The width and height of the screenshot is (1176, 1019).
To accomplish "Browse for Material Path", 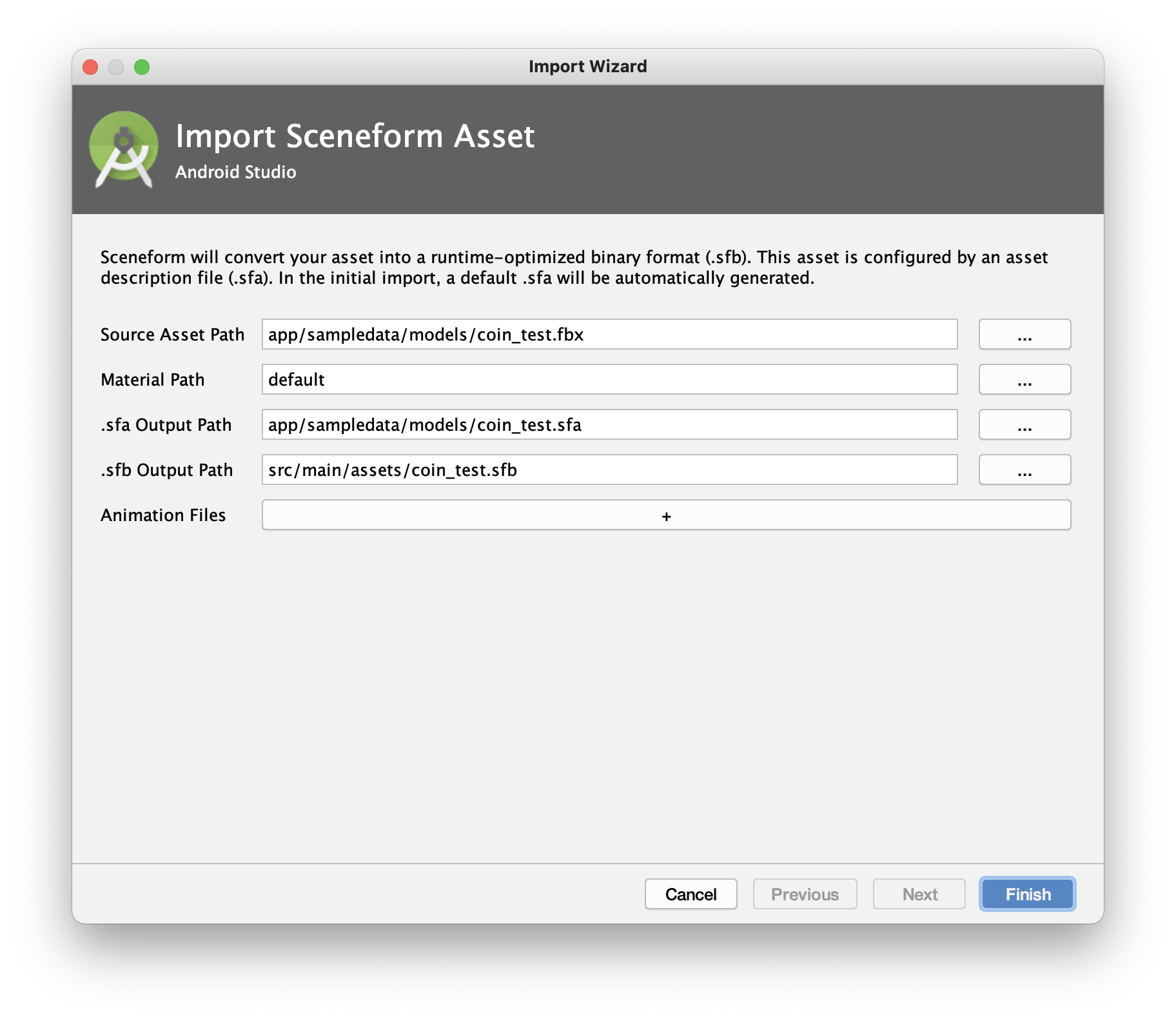I will pos(1024,379).
